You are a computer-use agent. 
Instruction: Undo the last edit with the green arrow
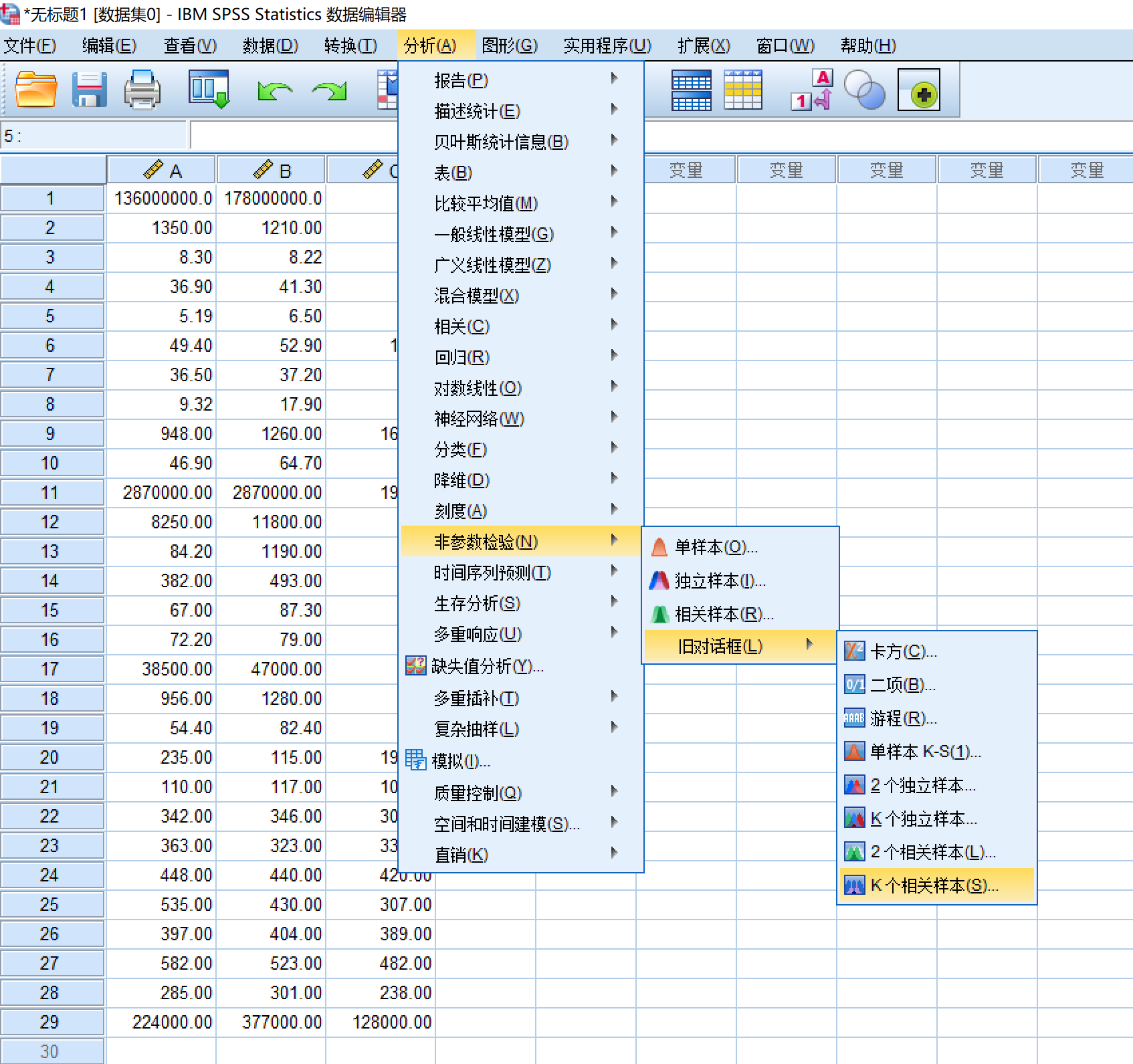273,91
